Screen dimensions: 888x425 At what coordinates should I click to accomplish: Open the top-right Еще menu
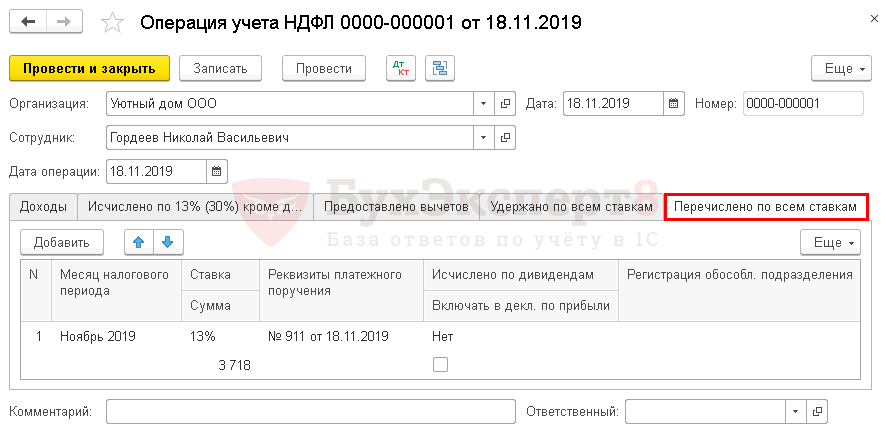pos(838,69)
